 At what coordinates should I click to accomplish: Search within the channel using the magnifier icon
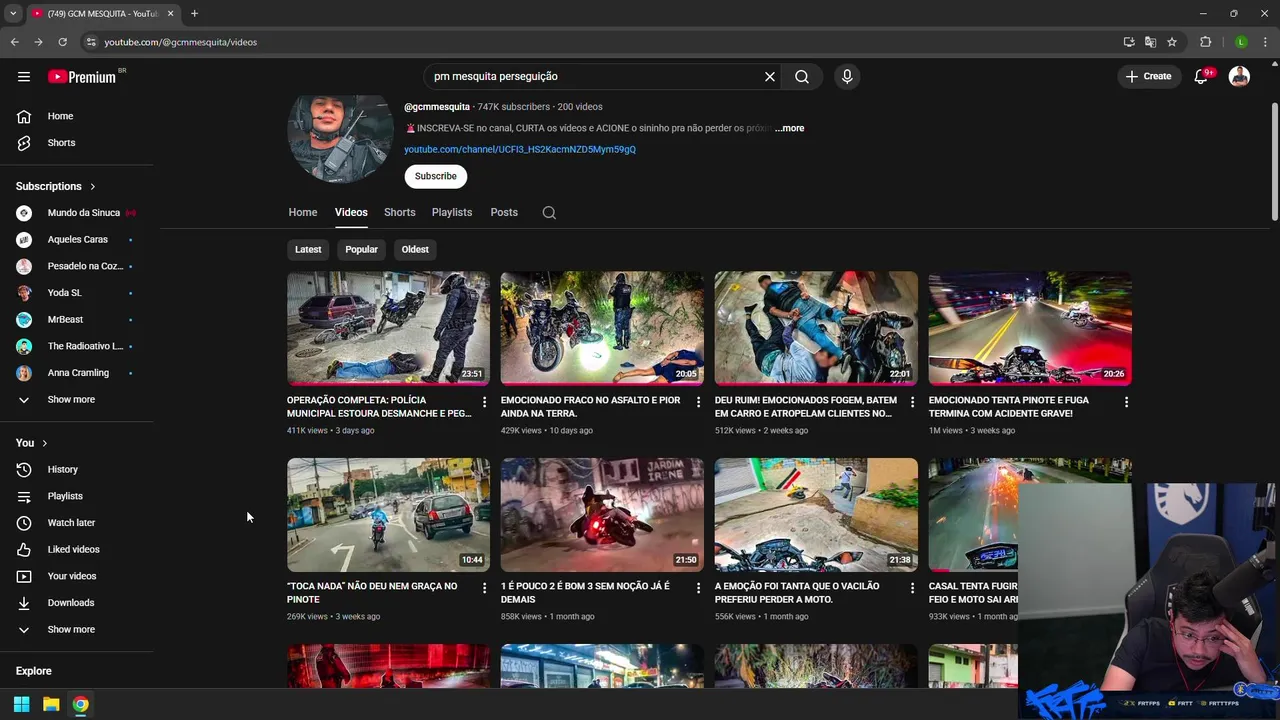549,212
